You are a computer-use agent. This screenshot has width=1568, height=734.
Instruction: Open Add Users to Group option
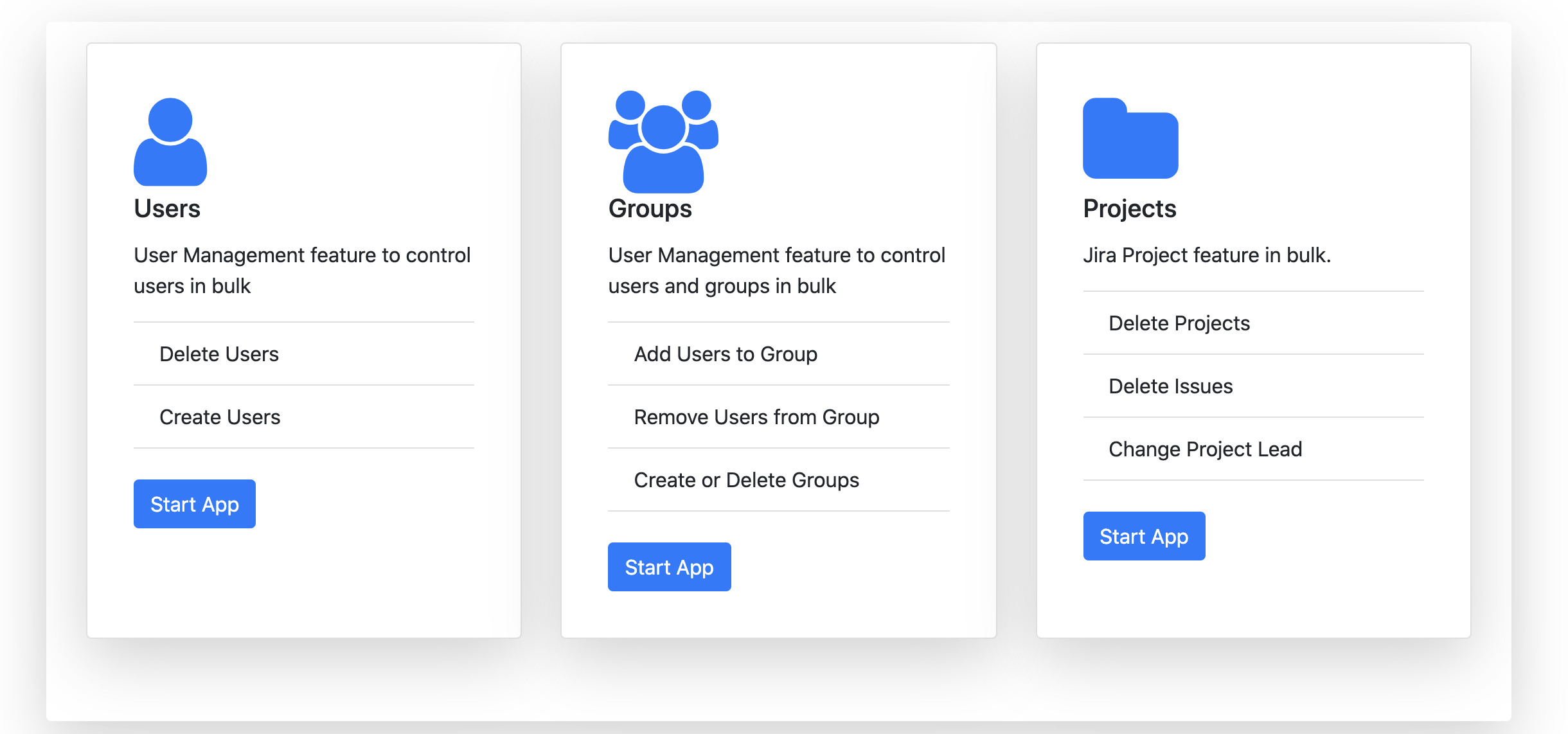[726, 354]
